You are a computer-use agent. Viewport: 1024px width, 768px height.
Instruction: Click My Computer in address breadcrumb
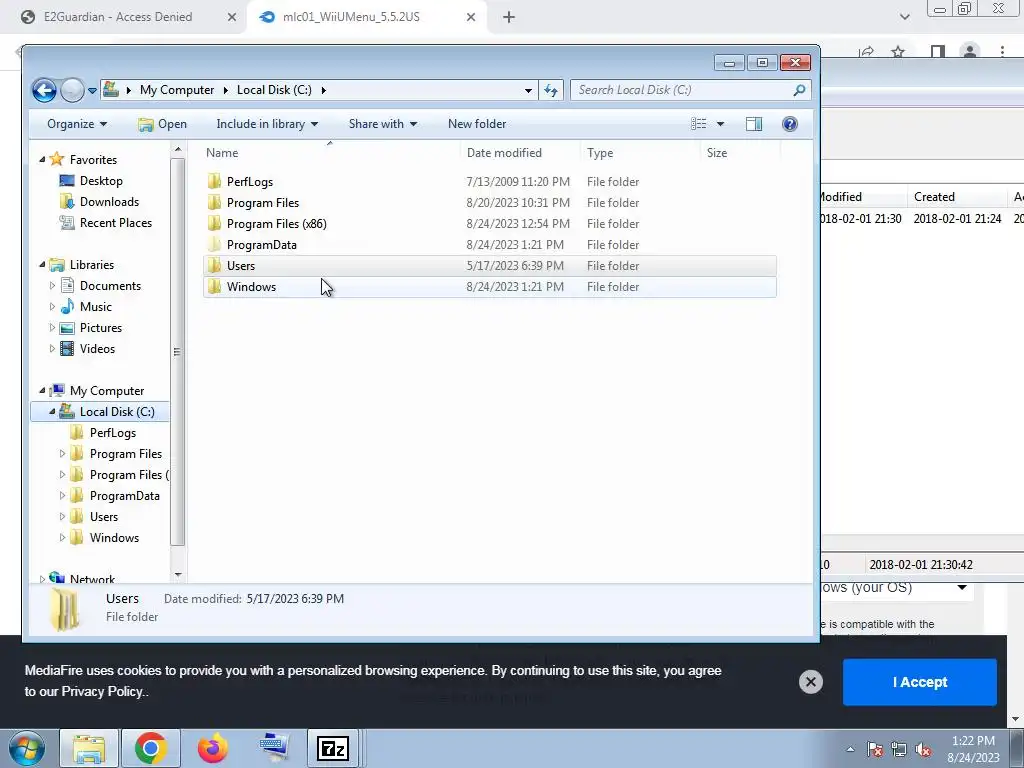point(177,90)
